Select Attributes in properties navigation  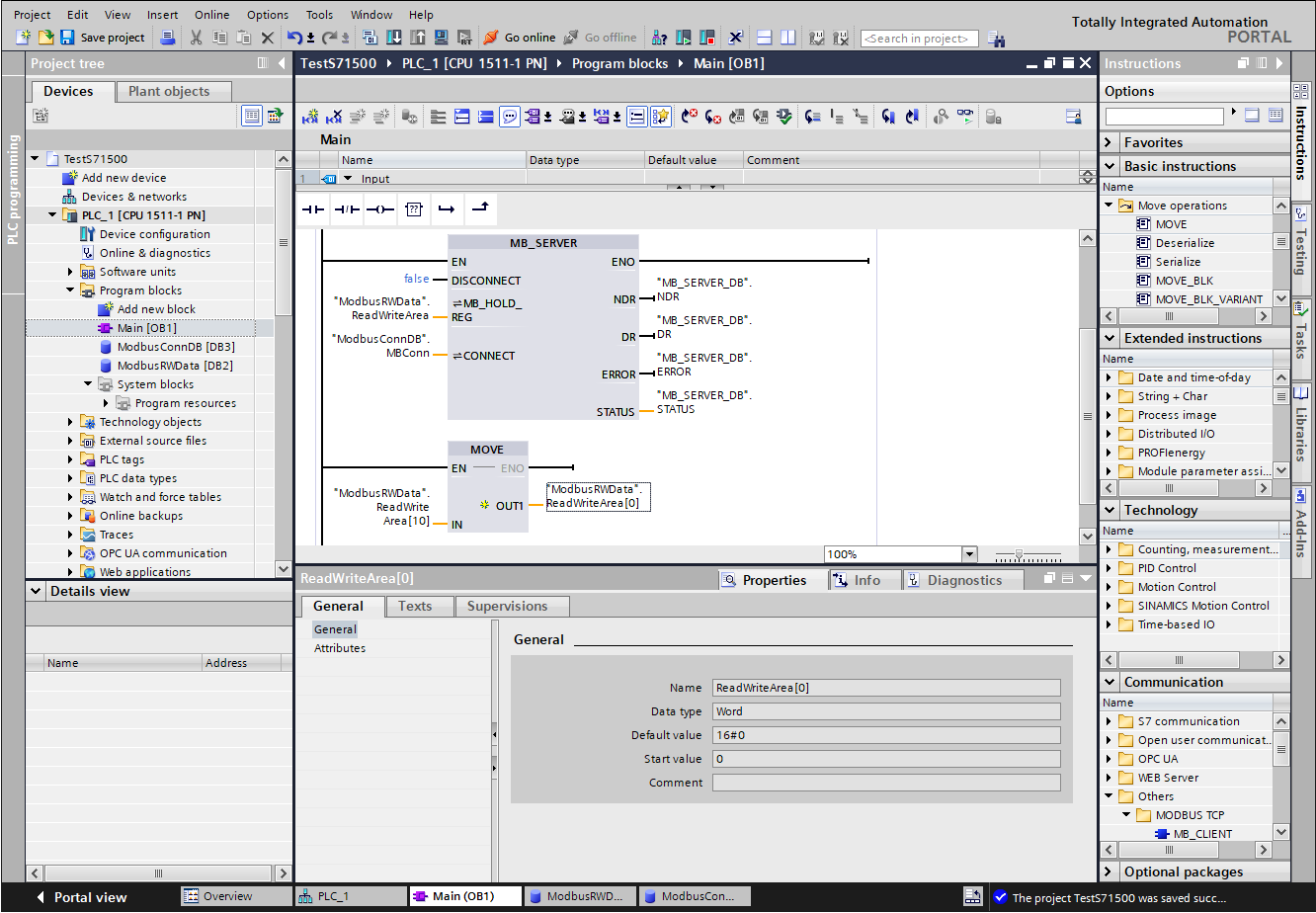(340, 648)
